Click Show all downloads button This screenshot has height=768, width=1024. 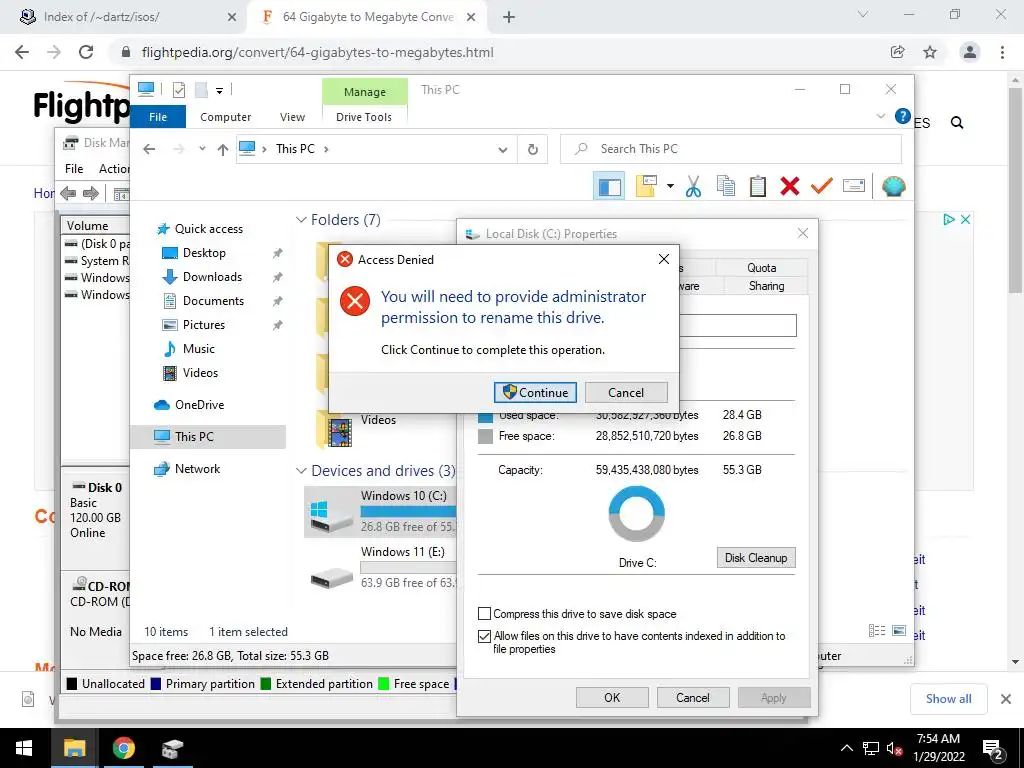click(x=948, y=699)
